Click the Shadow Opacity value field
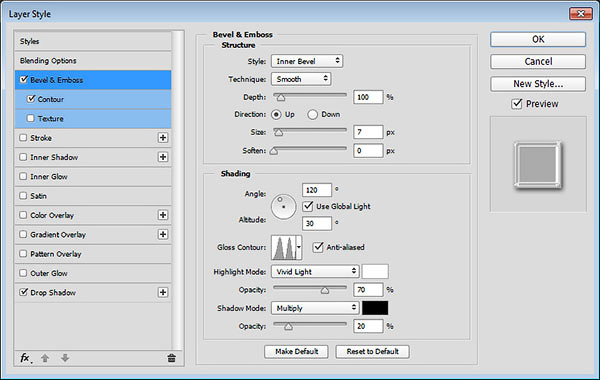Screen dimensions: 600x380 (368, 326)
